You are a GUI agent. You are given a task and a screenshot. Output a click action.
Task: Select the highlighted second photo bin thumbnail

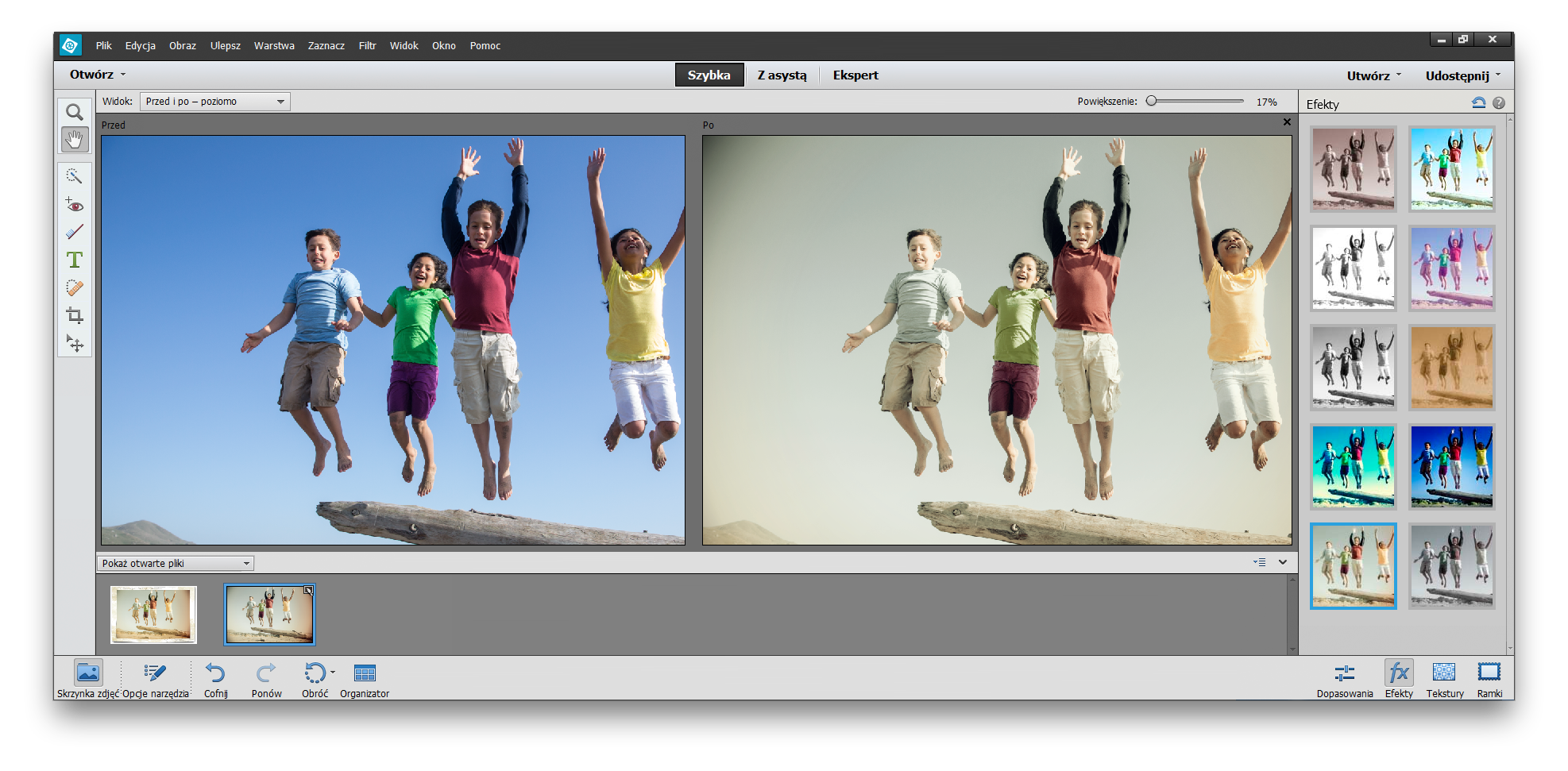(x=269, y=615)
